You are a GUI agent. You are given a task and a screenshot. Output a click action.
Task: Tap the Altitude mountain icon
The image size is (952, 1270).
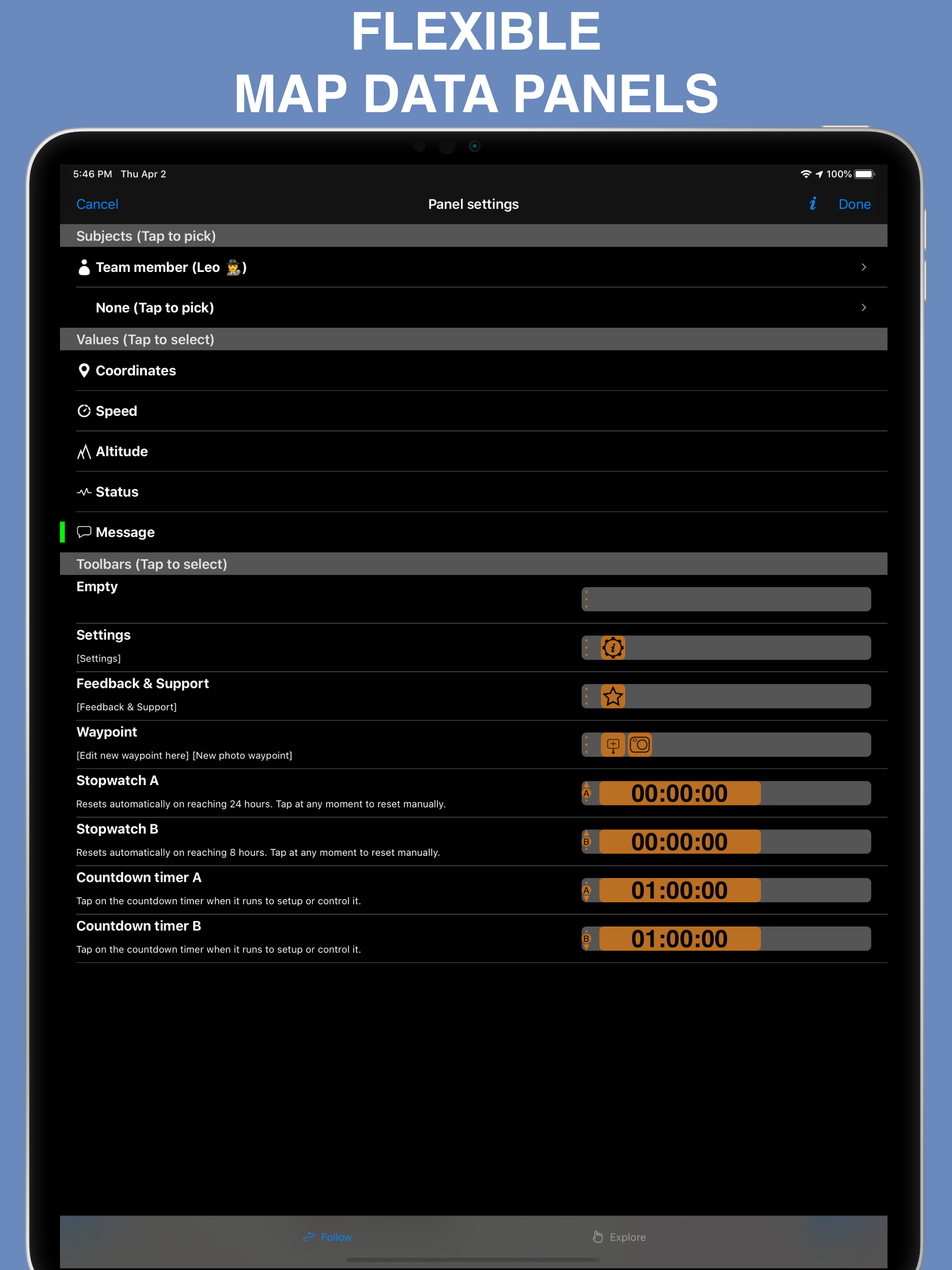[84, 451]
